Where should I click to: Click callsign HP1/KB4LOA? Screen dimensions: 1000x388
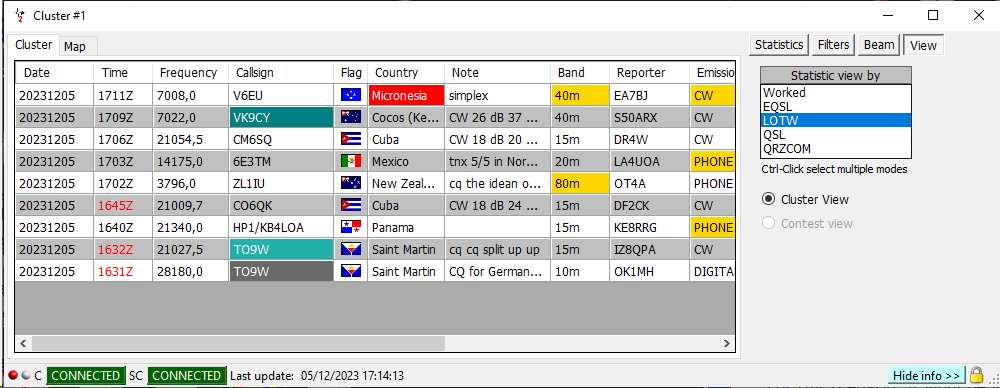click(281, 227)
